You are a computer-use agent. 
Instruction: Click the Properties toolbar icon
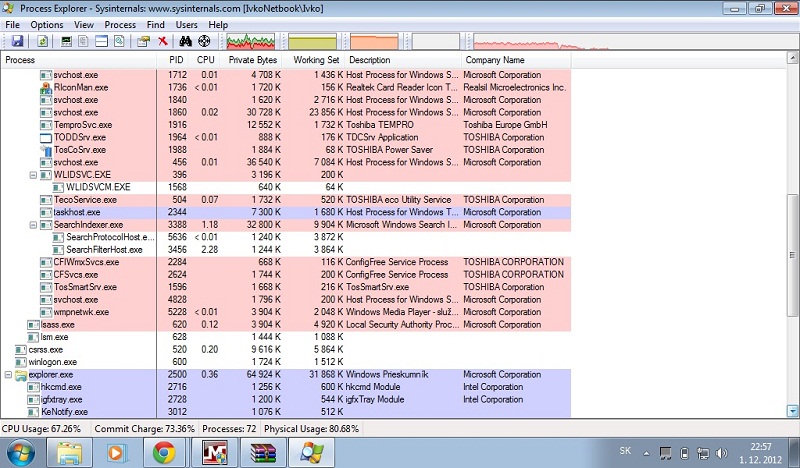143,41
